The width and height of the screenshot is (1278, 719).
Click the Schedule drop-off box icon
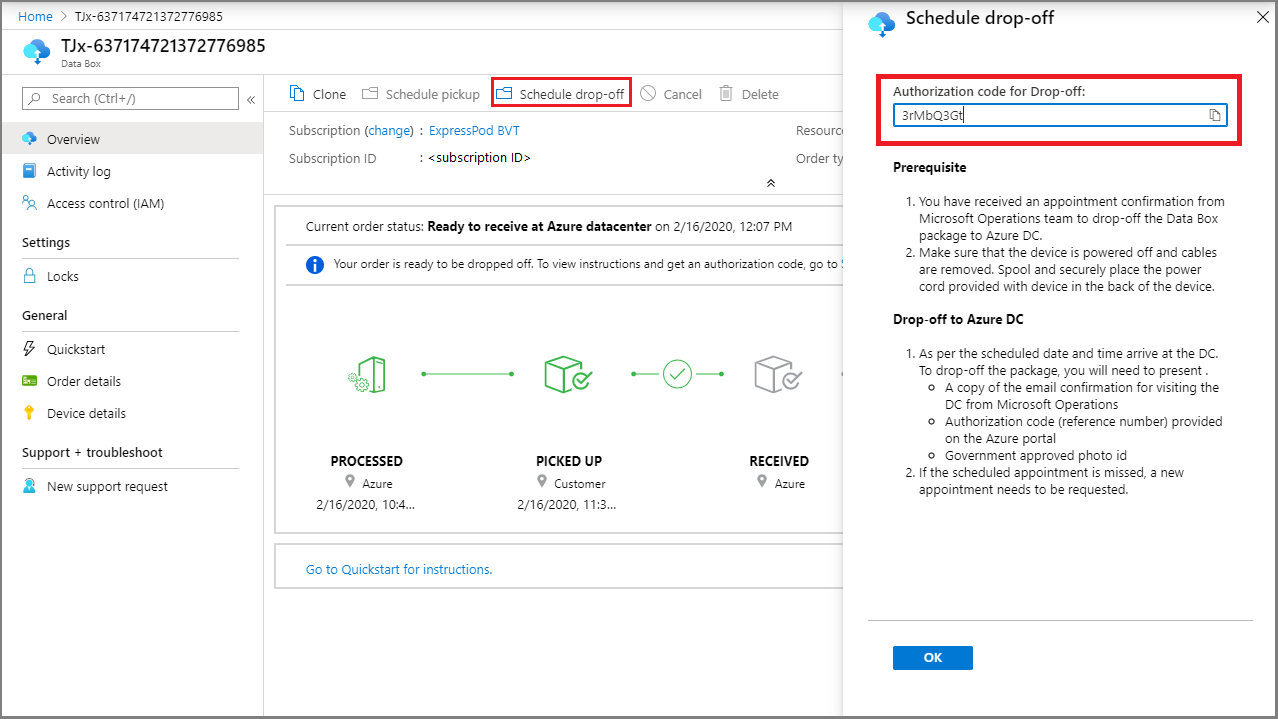pyautogui.click(x=504, y=93)
